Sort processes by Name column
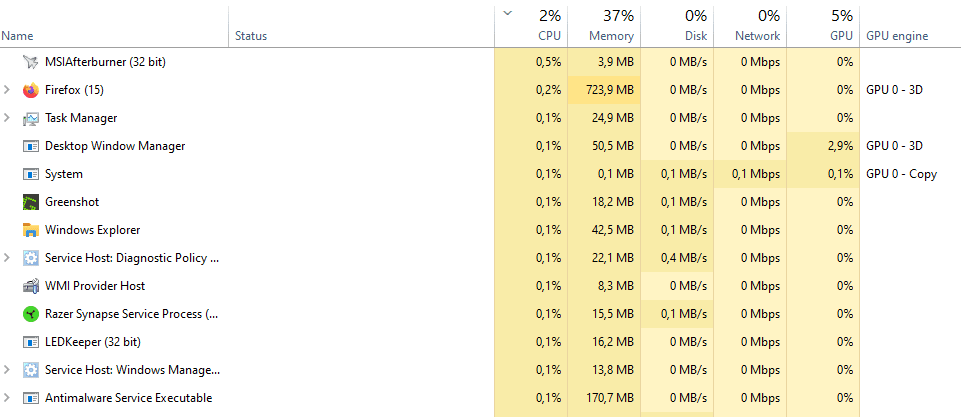Screen dimensions: 961x417 17,36
